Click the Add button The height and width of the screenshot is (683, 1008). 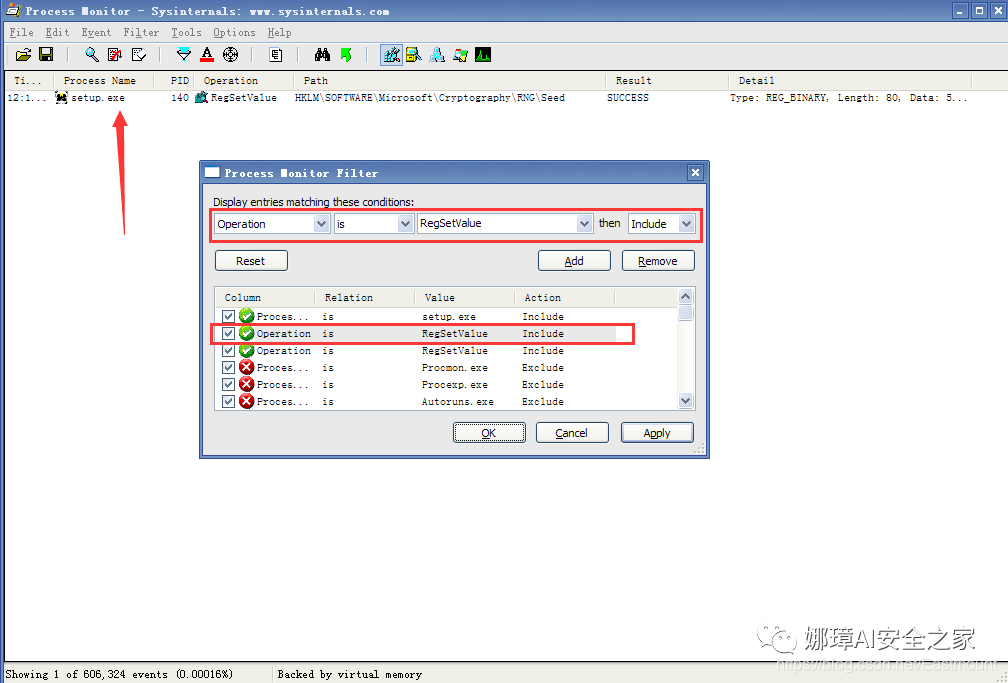pos(574,260)
